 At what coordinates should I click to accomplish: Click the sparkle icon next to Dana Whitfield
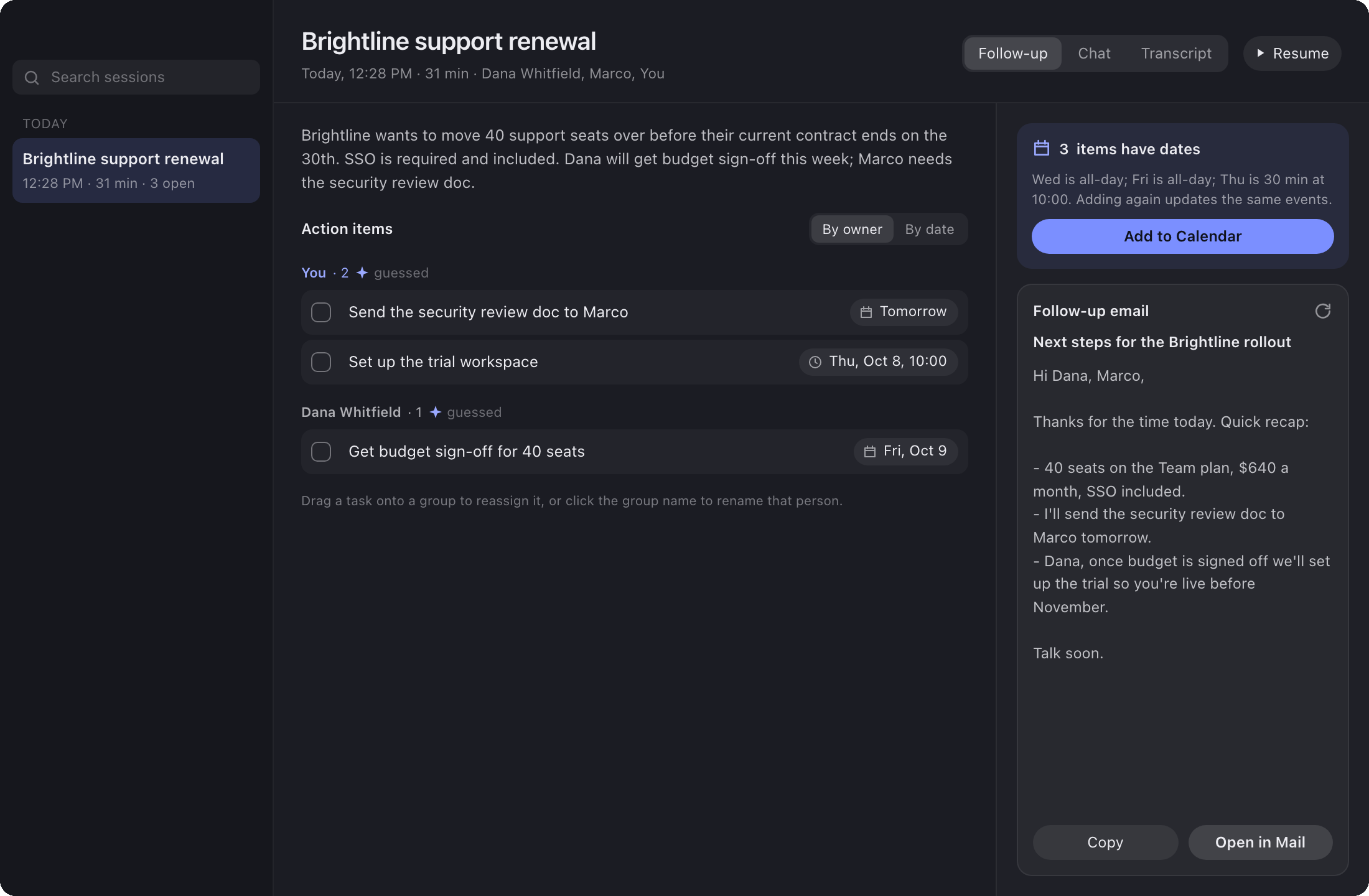click(436, 413)
